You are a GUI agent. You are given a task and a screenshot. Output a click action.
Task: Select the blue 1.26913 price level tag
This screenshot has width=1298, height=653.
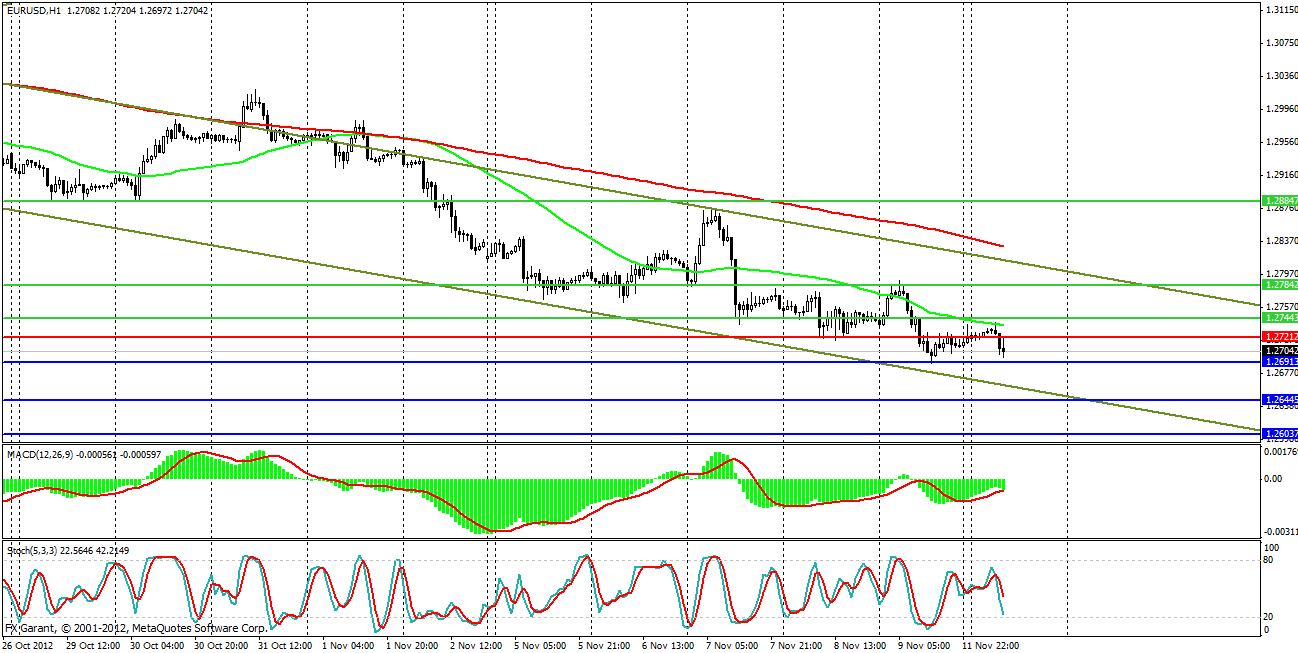click(x=1279, y=362)
